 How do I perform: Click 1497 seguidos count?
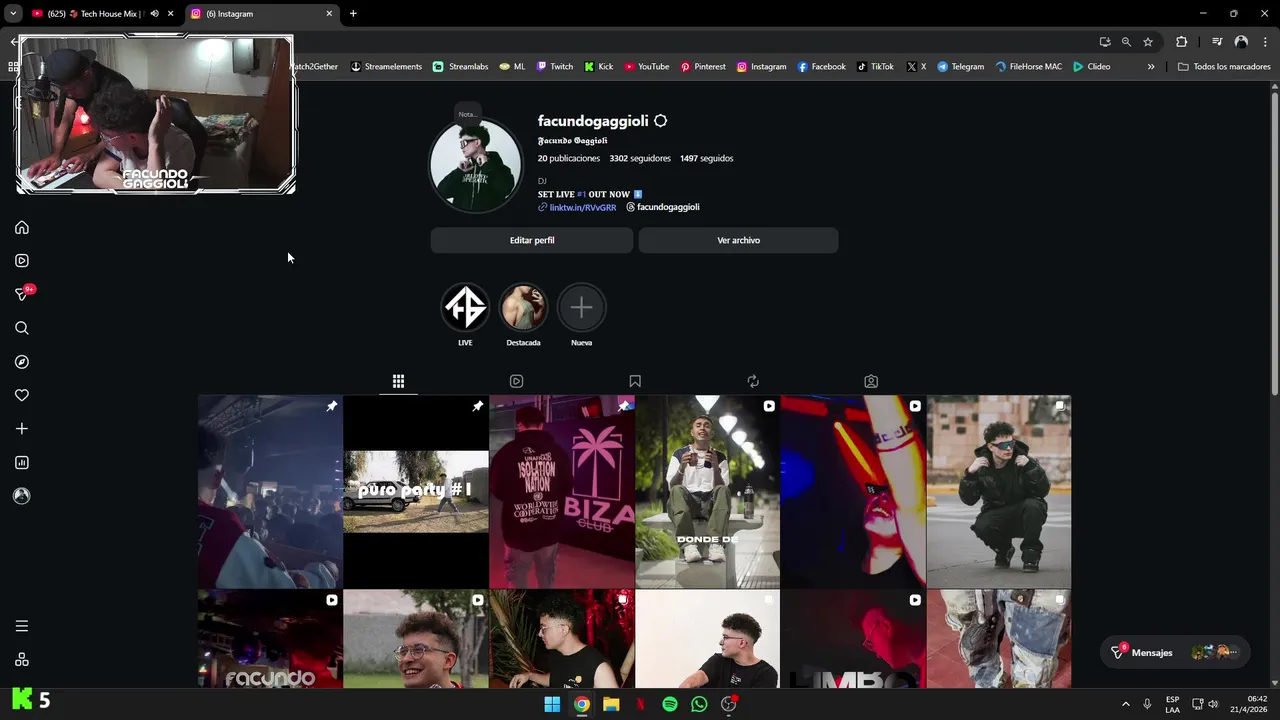click(707, 158)
